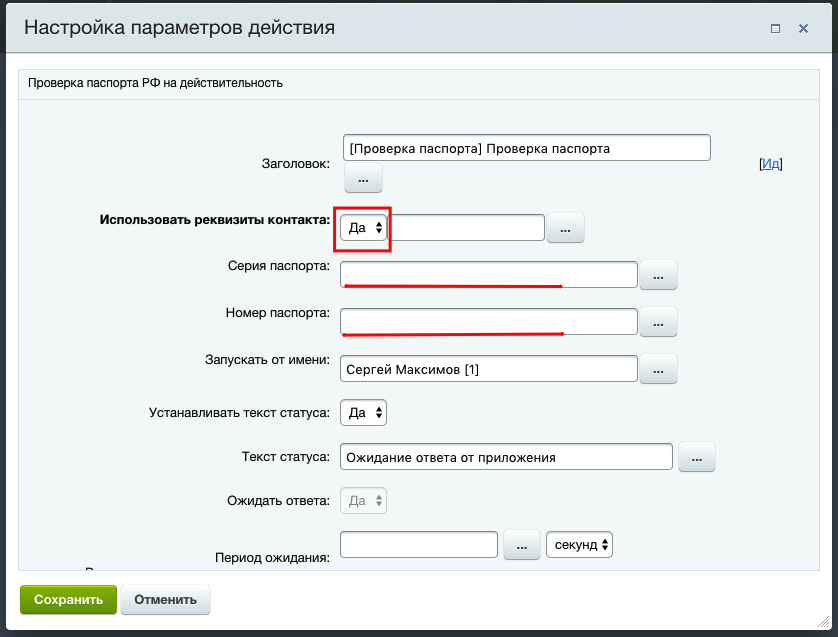
Task: Click into the Серия паспорта input
Action: (x=488, y=273)
